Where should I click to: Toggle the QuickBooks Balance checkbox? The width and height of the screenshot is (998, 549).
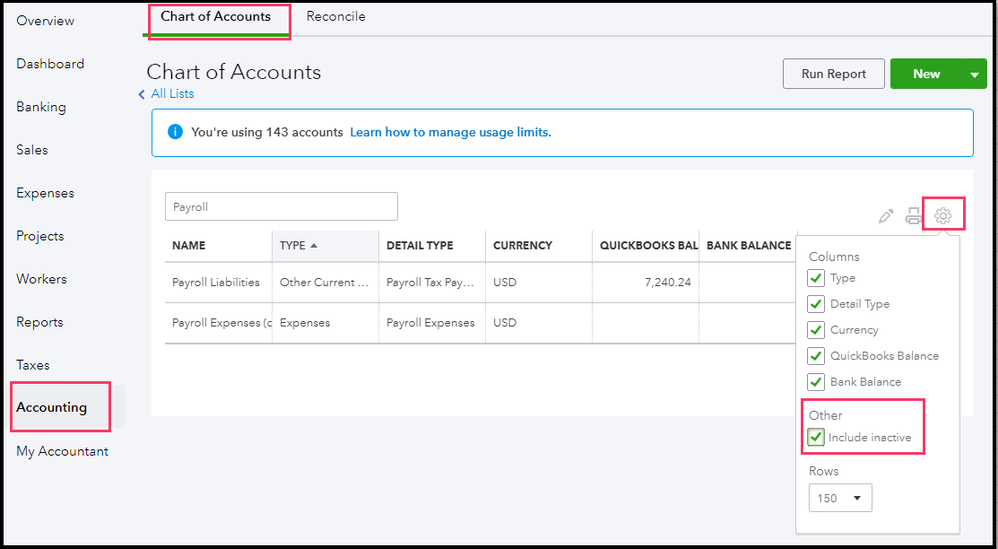coord(816,356)
